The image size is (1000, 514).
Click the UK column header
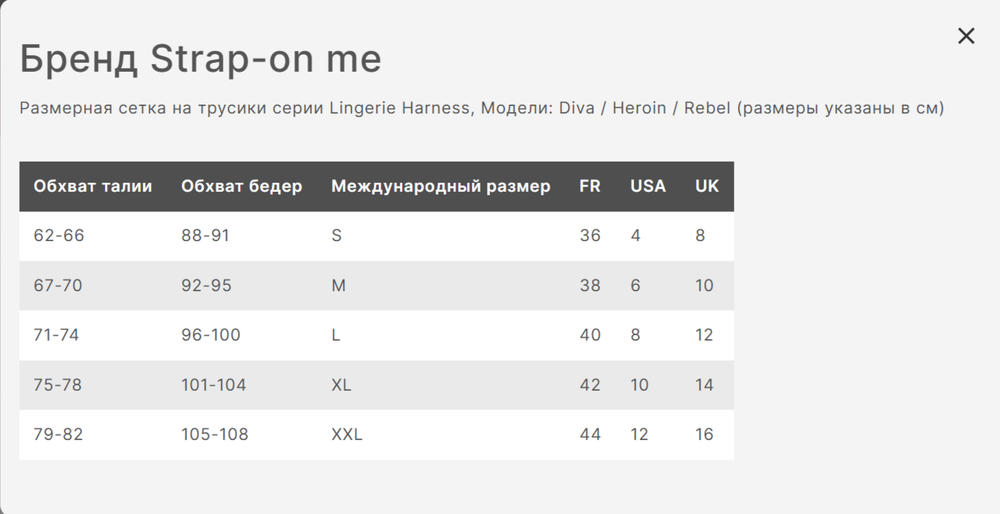tap(707, 186)
